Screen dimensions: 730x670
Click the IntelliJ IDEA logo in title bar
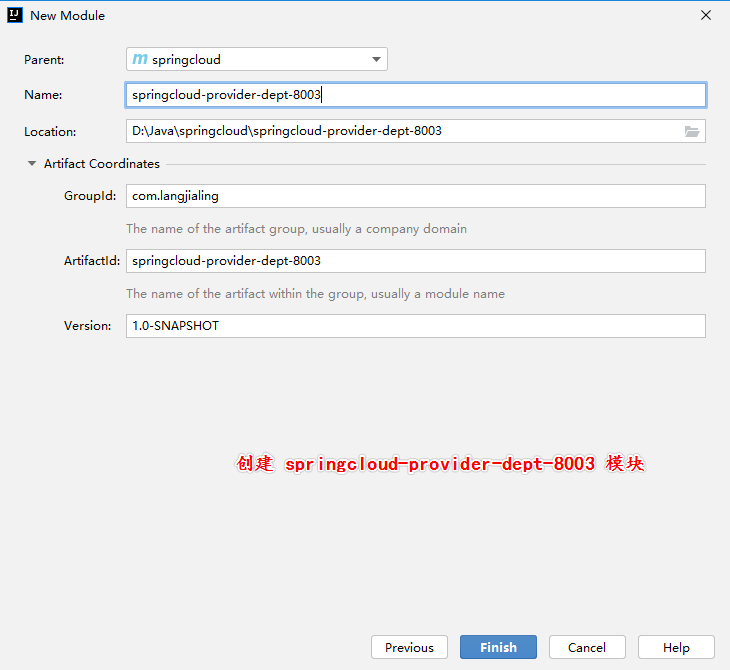[15, 15]
